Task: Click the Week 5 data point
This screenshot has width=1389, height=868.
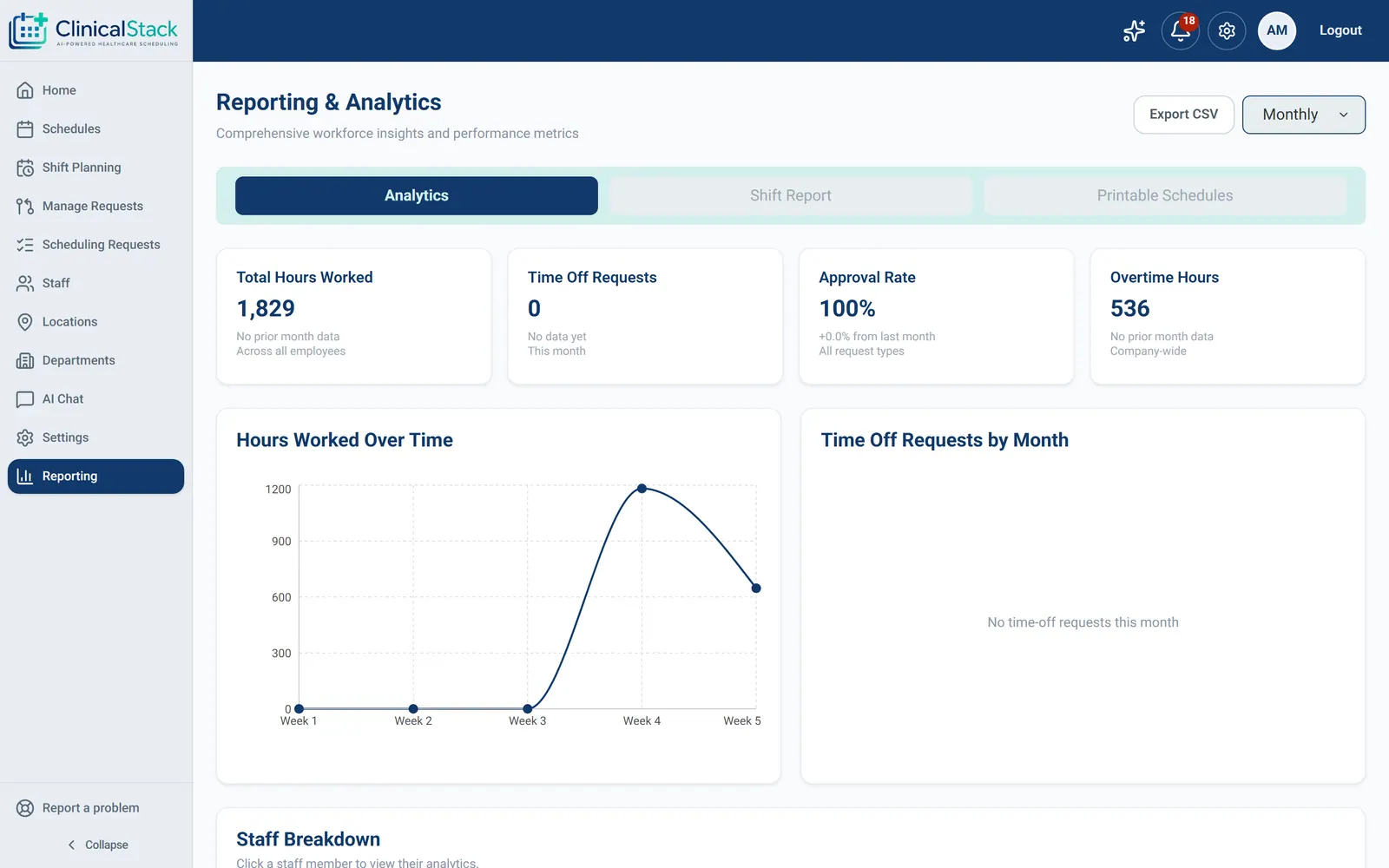Action: pyautogui.click(x=756, y=589)
